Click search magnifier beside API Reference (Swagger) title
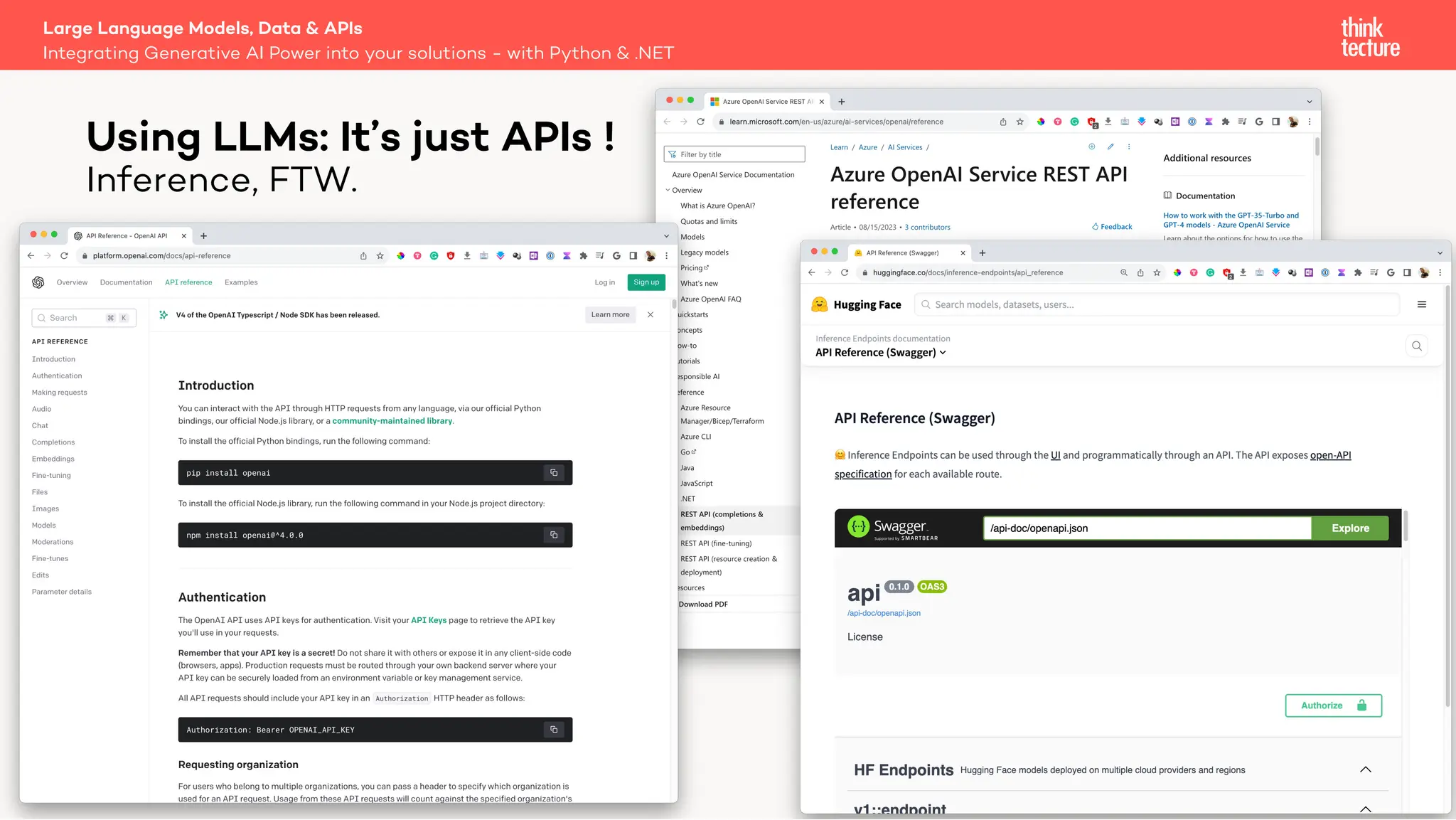The image size is (1456, 820). 1417,346
